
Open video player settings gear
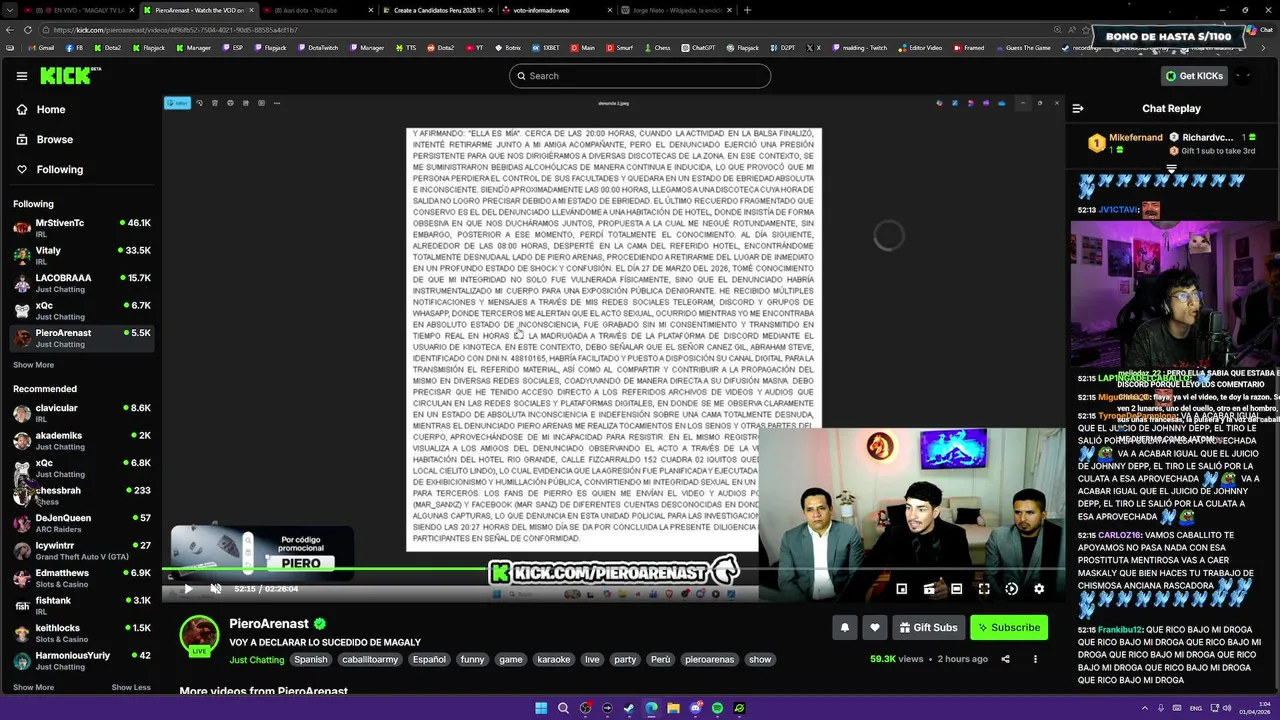tap(1039, 589)
